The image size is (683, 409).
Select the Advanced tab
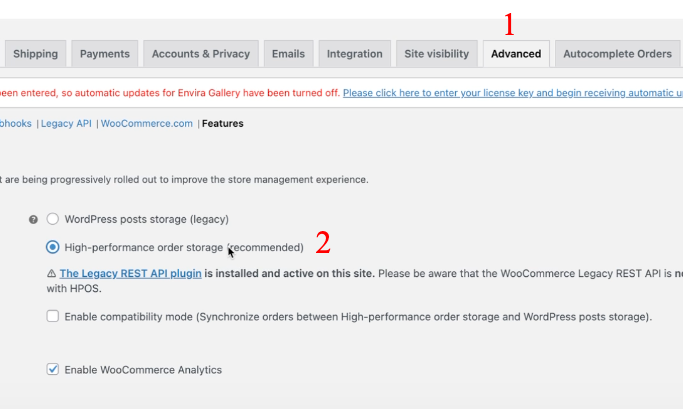click(x=516, y=54)
